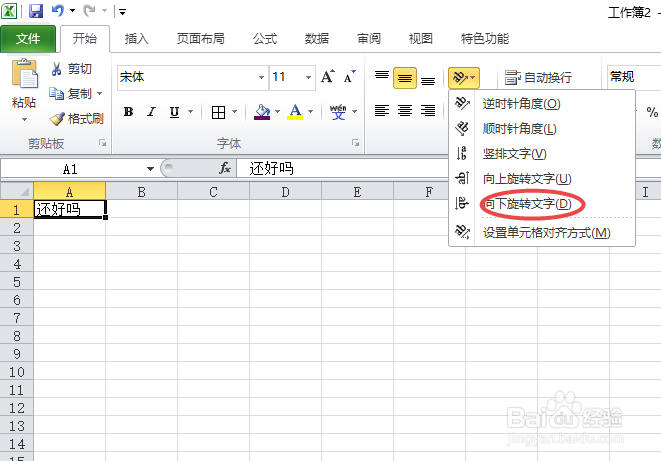This screenshot has height=461, width=661.
Task: Choose Rotate Text Down (向下旋转文字)
Action: [x=542, y=204]
